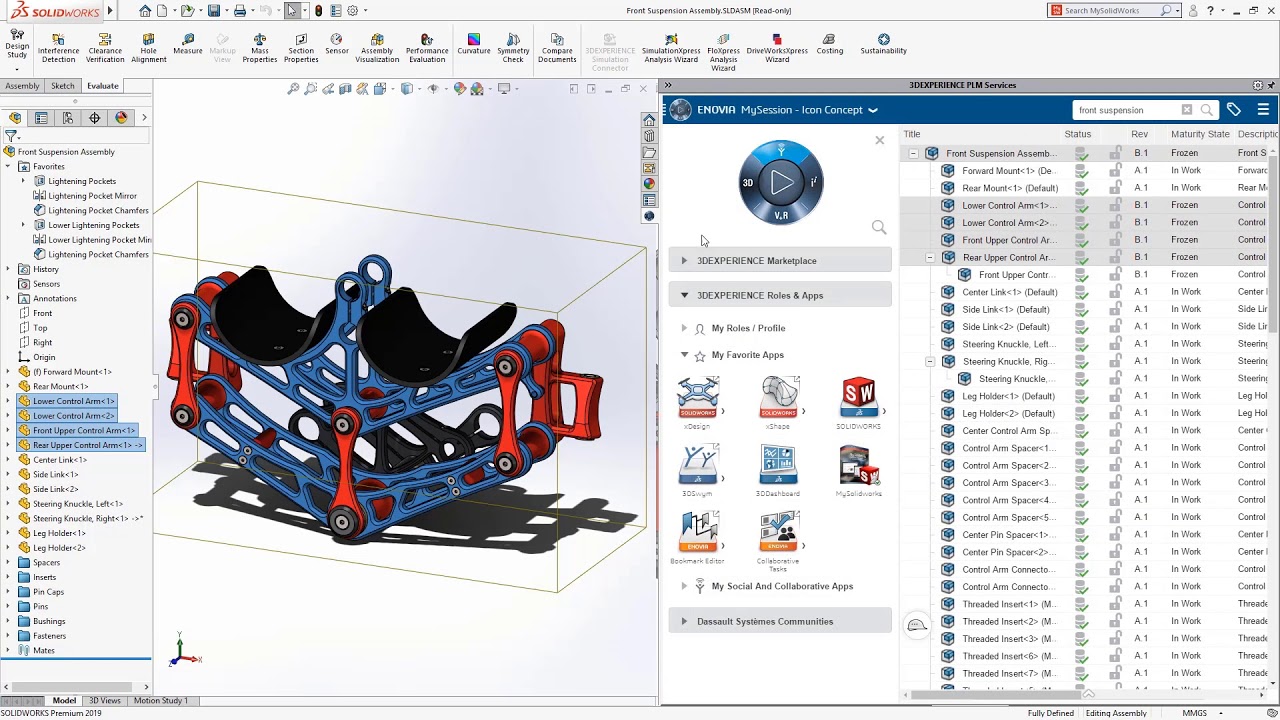
Task: Open Assembly Visualization
Action: coord(377,48)
